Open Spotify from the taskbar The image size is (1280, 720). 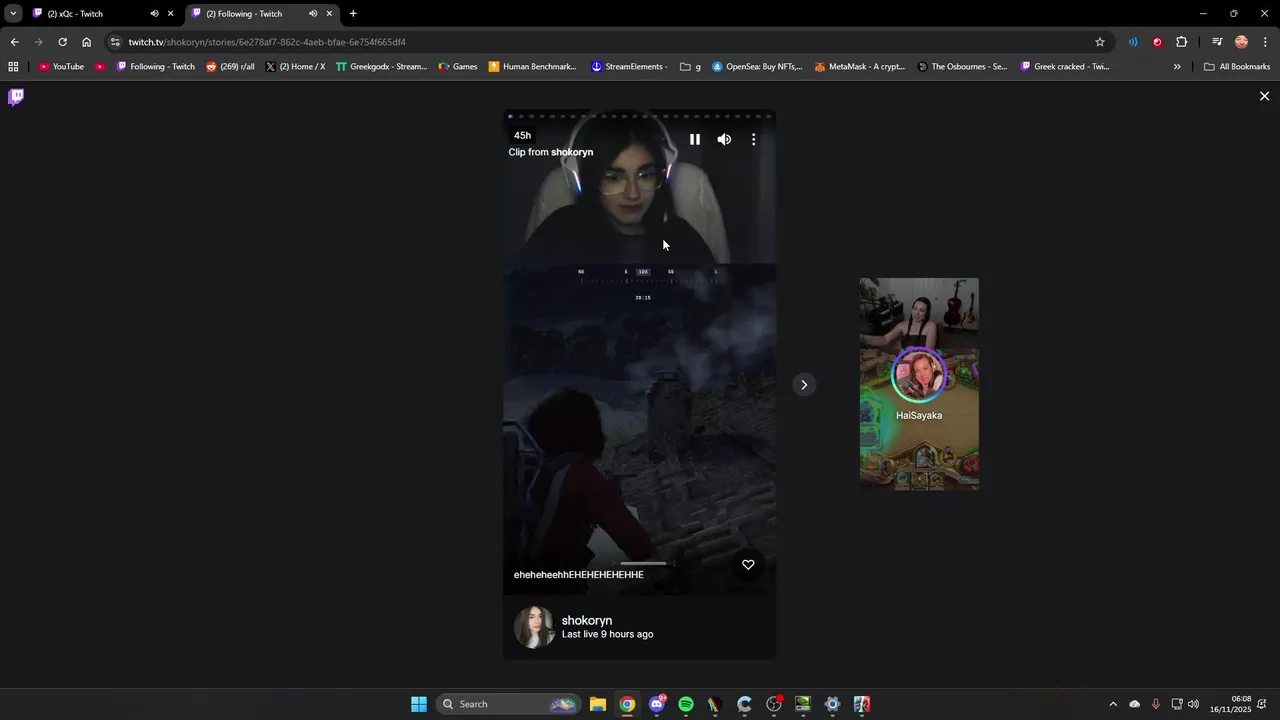pos(686,704)
